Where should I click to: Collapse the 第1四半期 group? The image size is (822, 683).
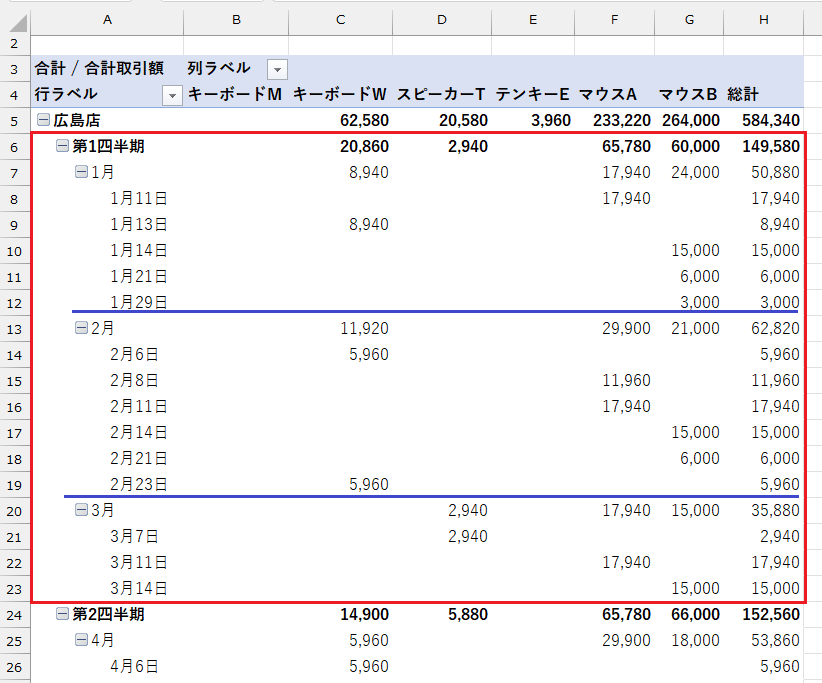62,147
